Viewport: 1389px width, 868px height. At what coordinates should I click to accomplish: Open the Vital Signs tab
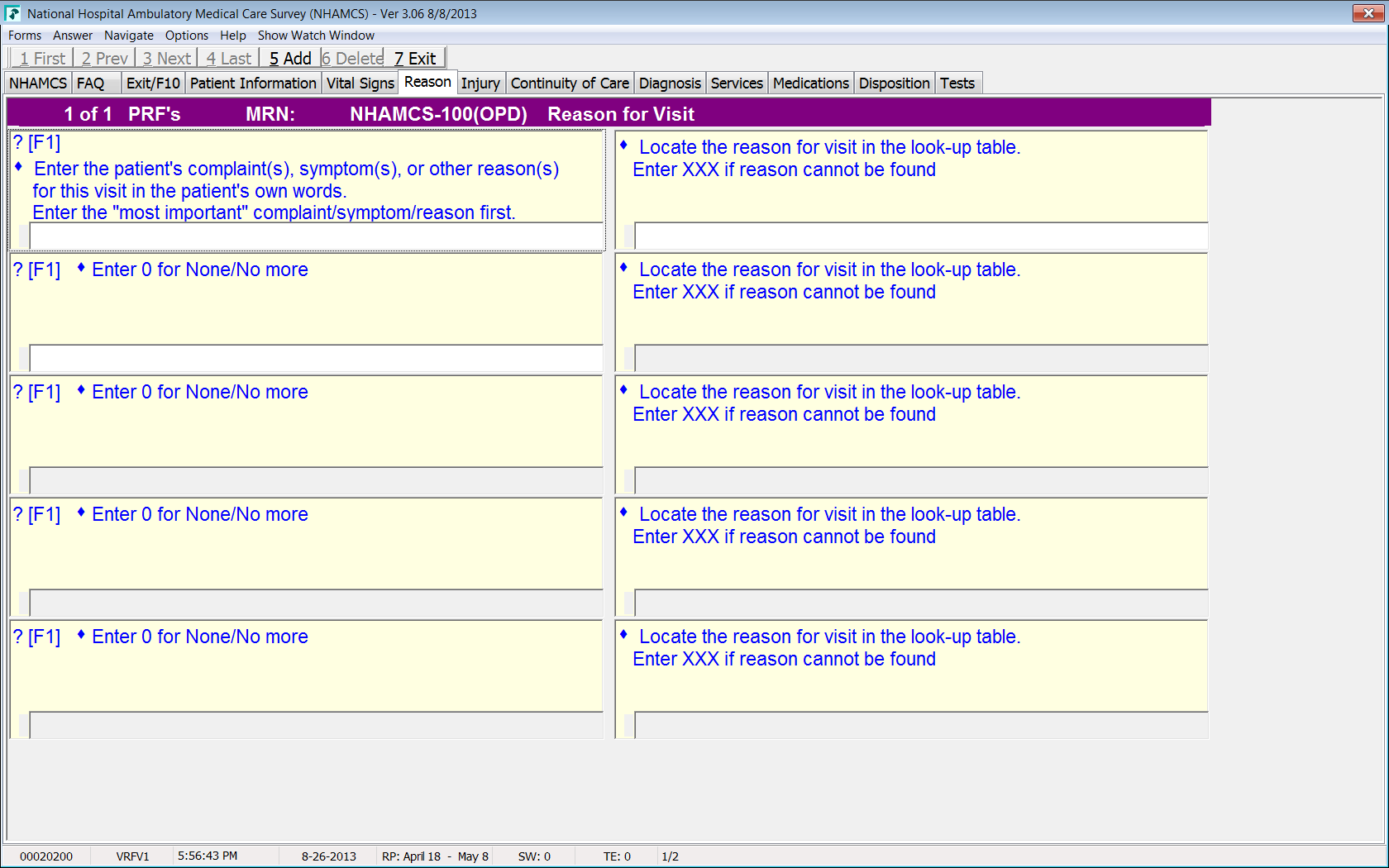[360, 83]
